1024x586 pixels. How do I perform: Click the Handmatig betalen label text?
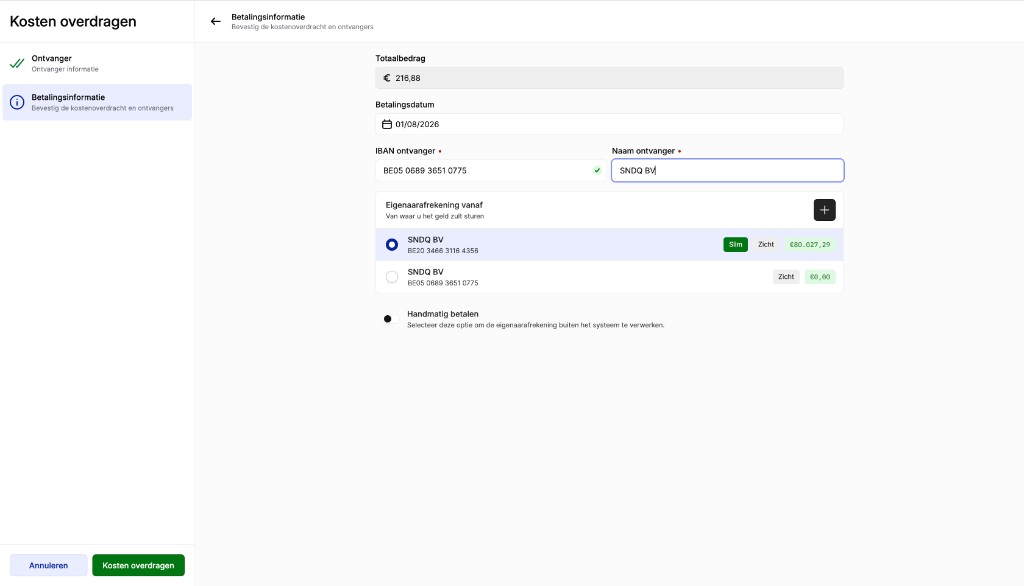point(443,314)
